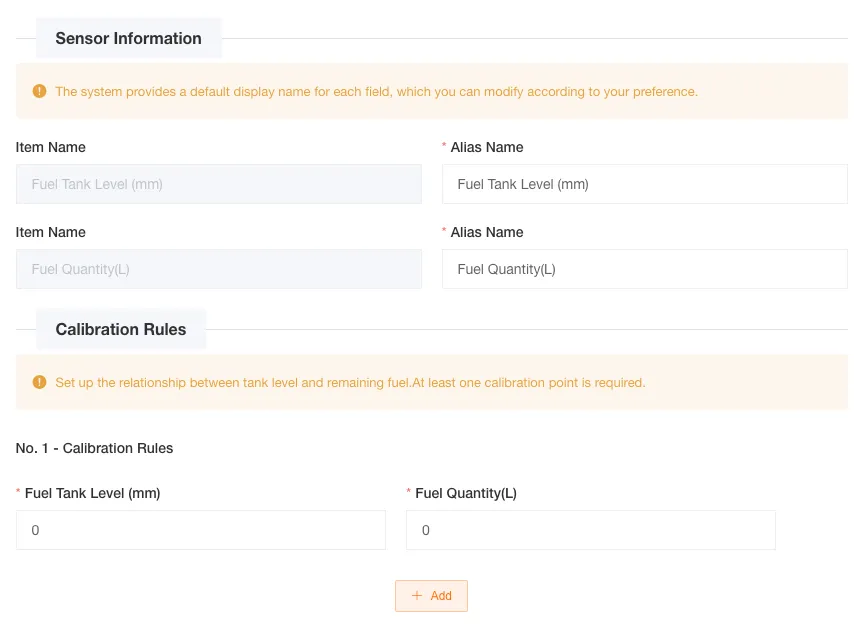Click the Alias Name field showing Fuel Tank Level (mm)
The image size is (858, 629).
pos(644,184)
